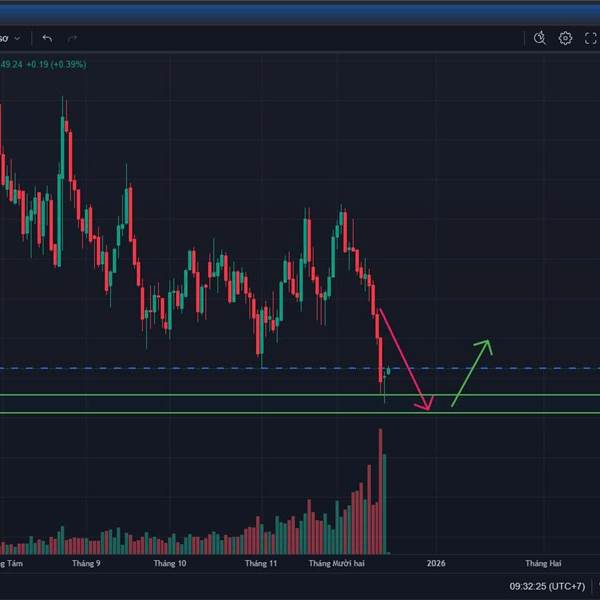Click the 'Tháng 9' label on the time axis
600x600 pixels.
pos(86,563)
